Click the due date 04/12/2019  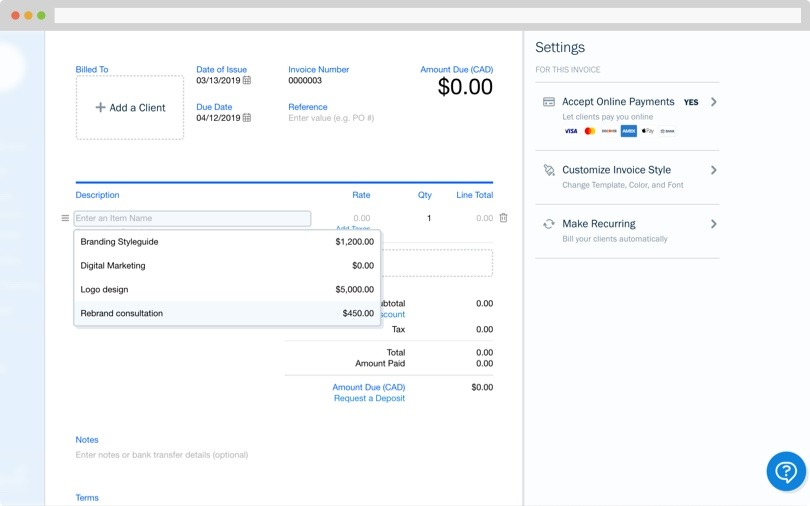pyautogui.click(x=218, y=118)
